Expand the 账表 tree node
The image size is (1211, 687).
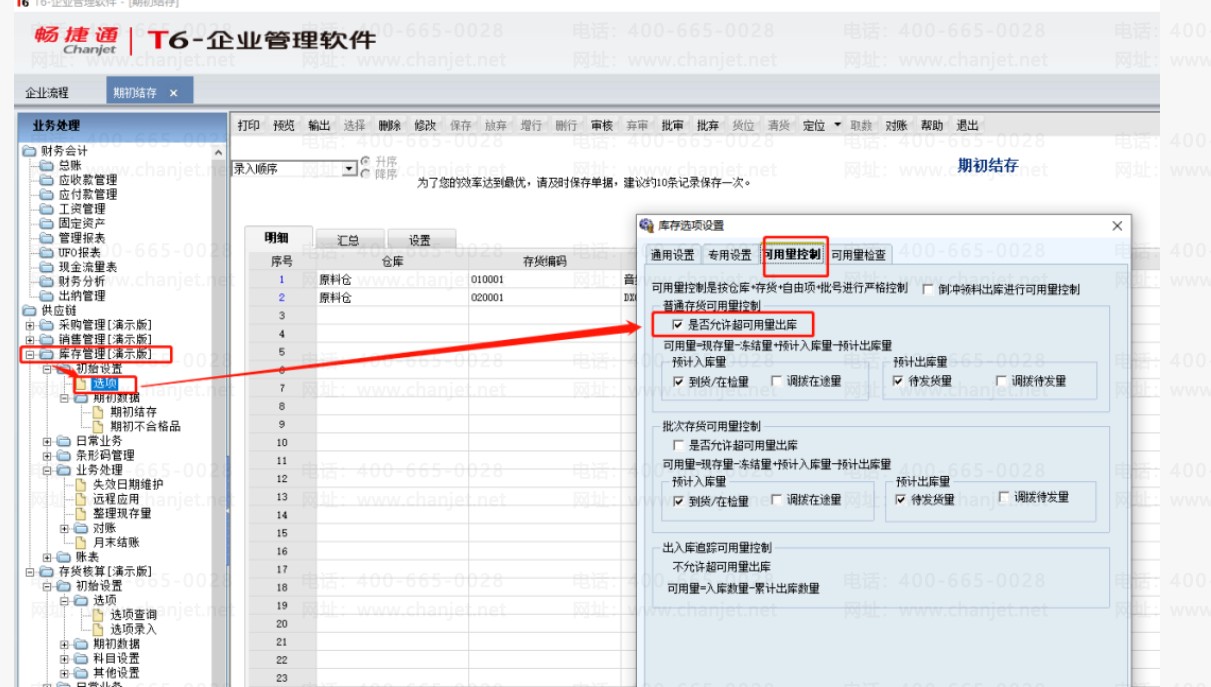[47, 557]
